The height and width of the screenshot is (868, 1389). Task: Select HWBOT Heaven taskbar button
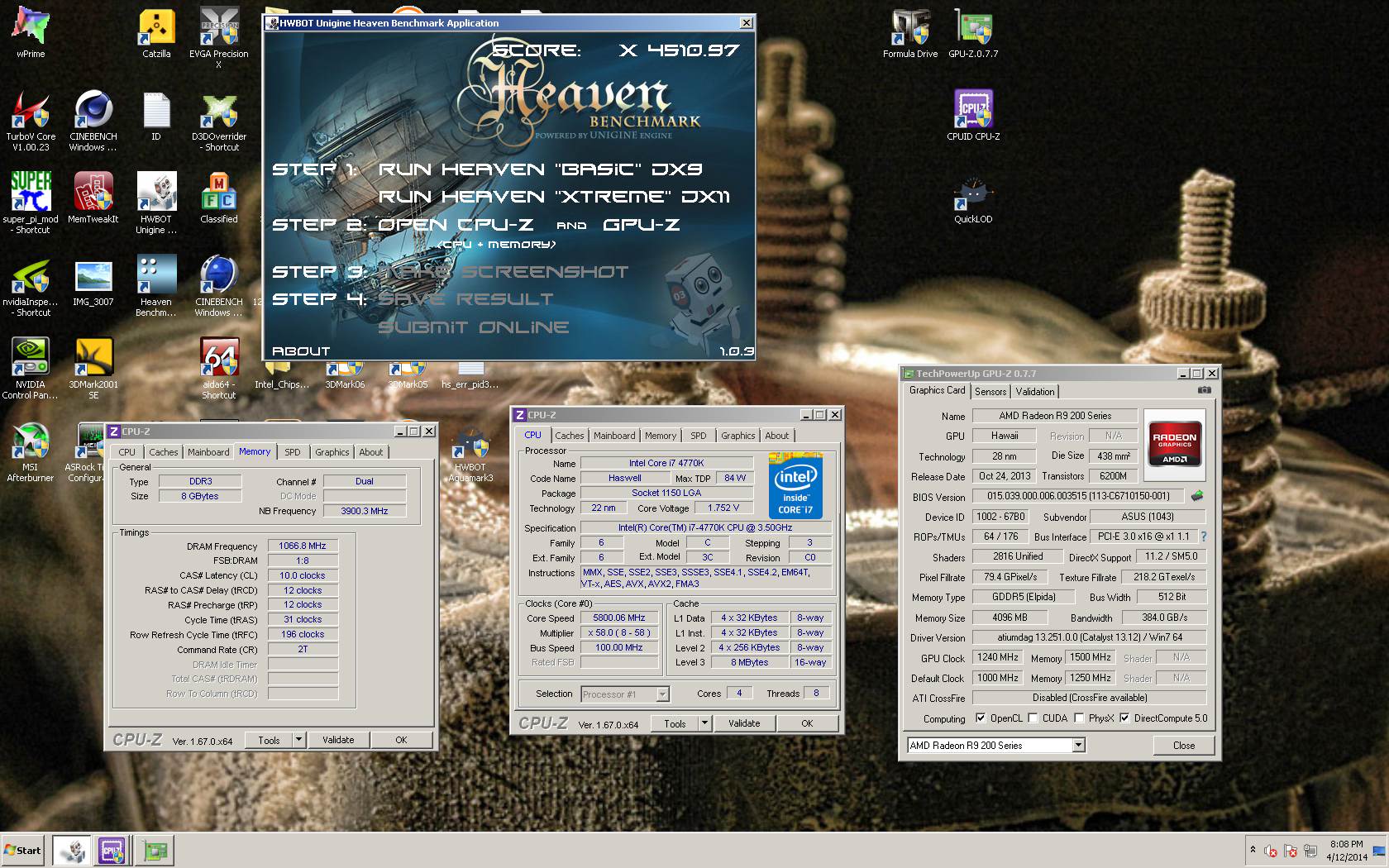[x=72, y=850]
